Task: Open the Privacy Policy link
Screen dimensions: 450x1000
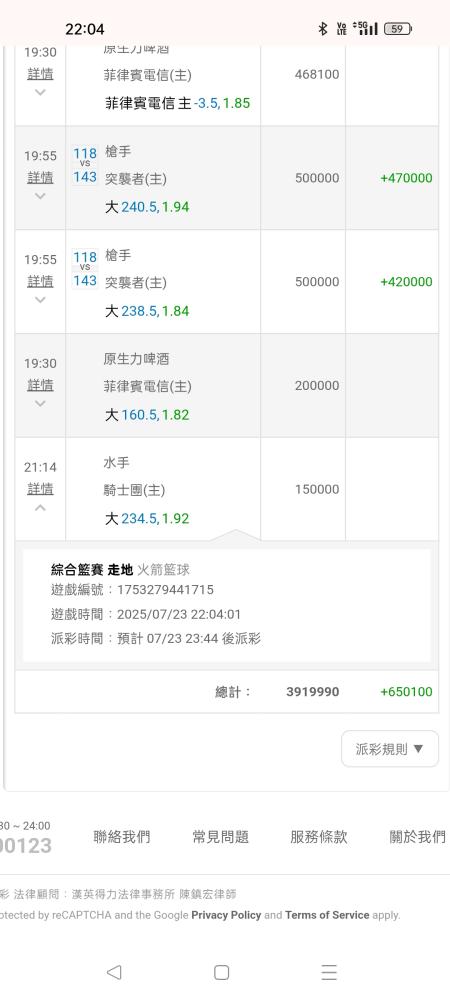Action: click(x=226, y=915)
